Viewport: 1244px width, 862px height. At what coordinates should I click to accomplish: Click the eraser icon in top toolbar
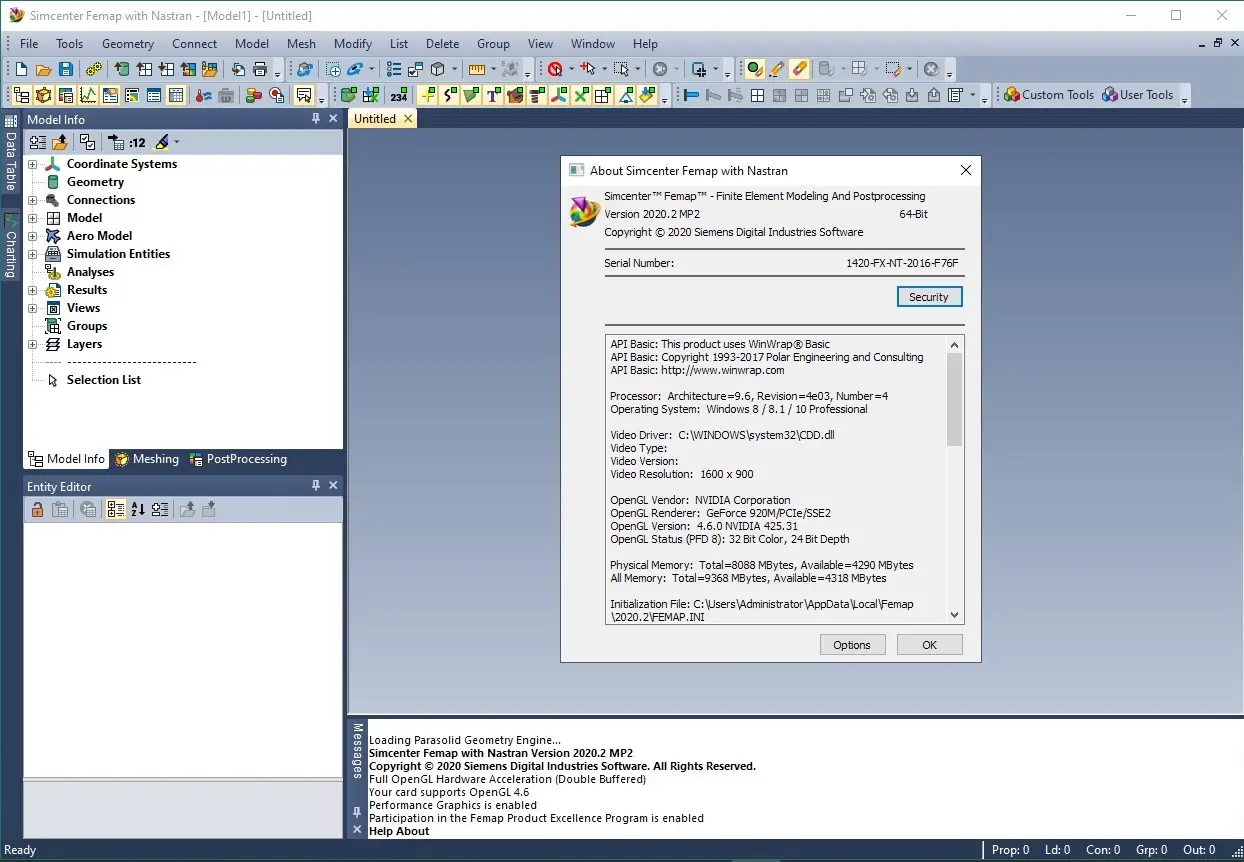click(799, 69)
